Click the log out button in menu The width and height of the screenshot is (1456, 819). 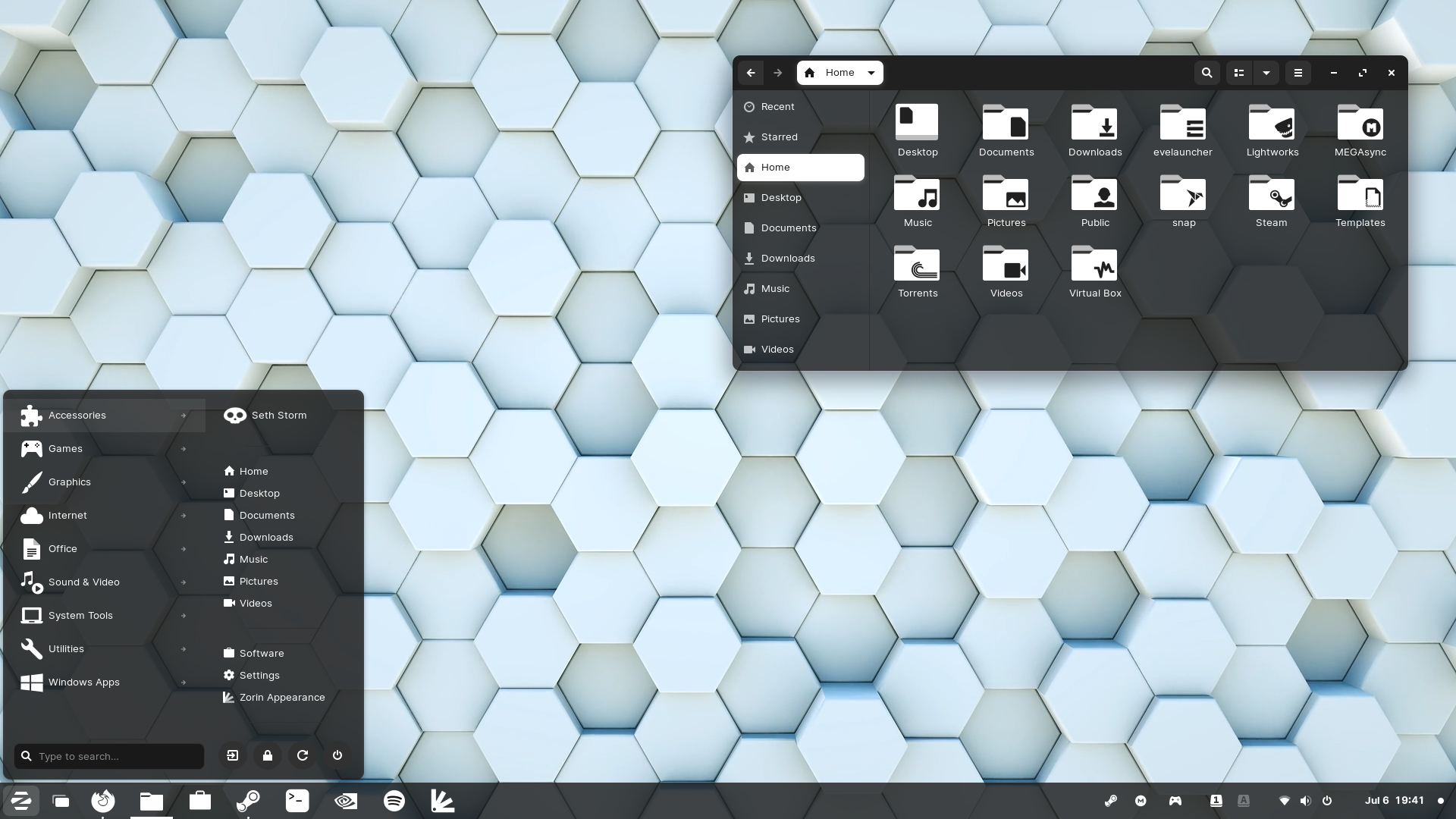tap(232, 755)
